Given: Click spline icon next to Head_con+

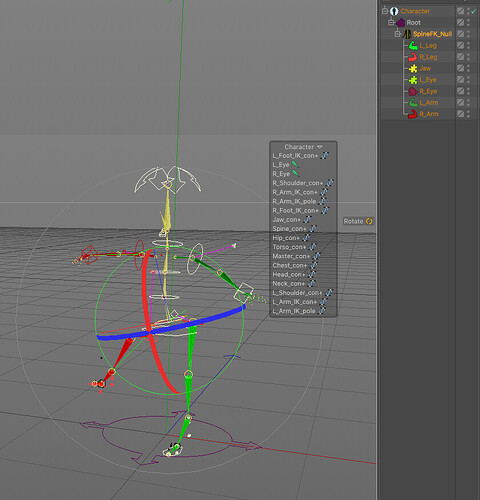Looking at the screenshot, I should [311, 275].
